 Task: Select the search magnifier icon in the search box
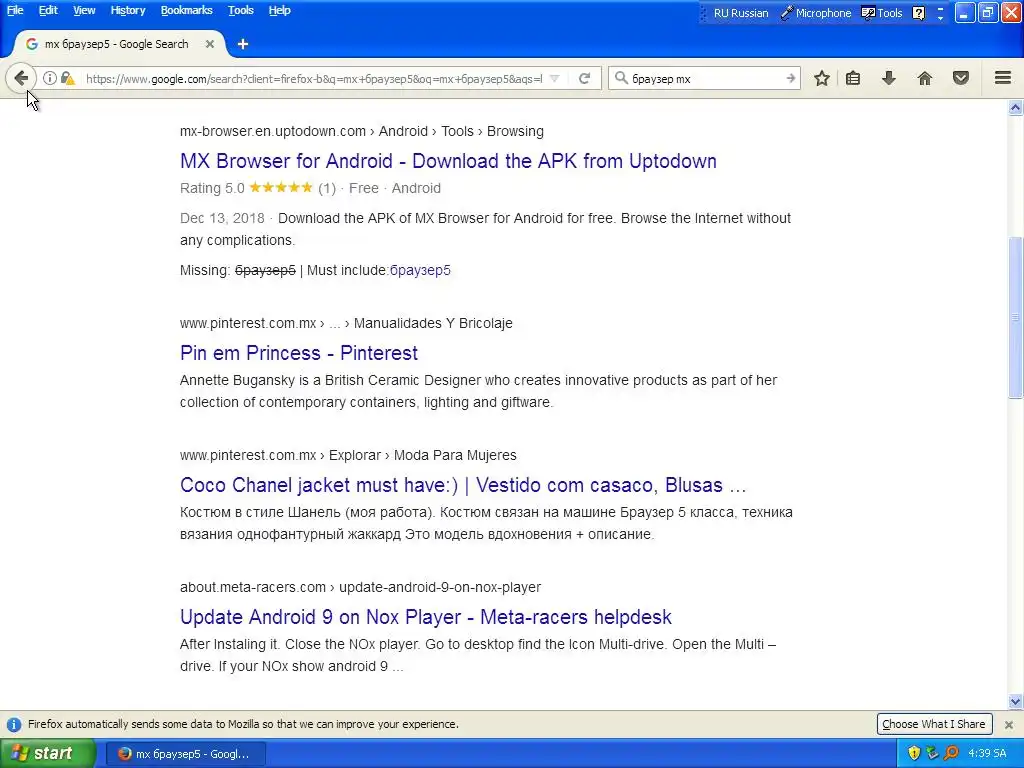(x=620, y=78)
